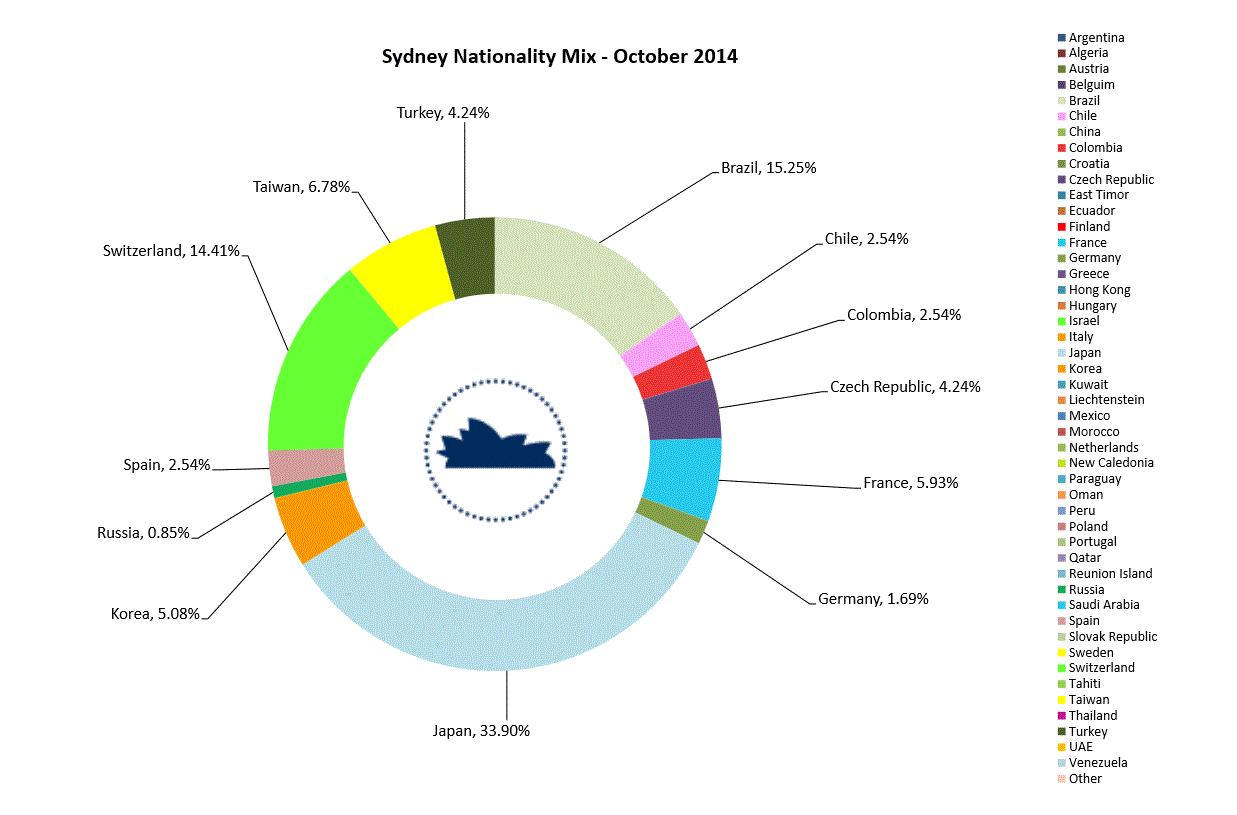Click the purple Czech Republic segment
Screen dimensions: 1237x815
click(682, 411)
